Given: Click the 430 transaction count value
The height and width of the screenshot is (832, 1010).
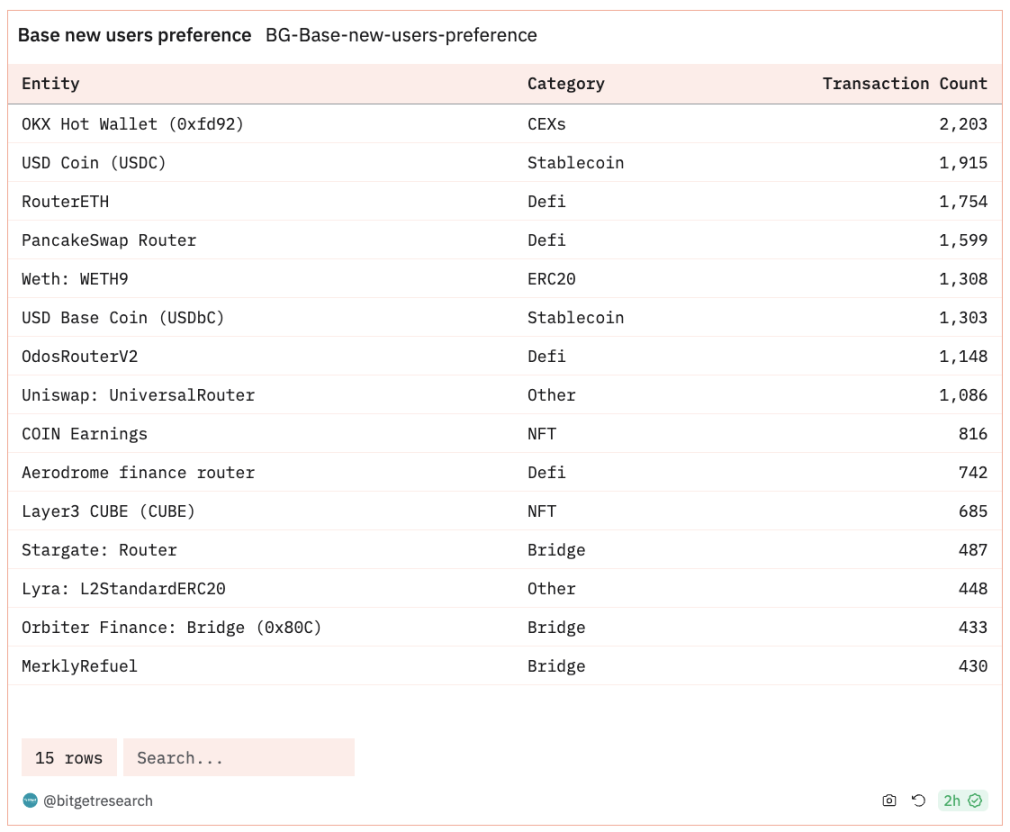Looking at the screenshot, I should 973,666.
